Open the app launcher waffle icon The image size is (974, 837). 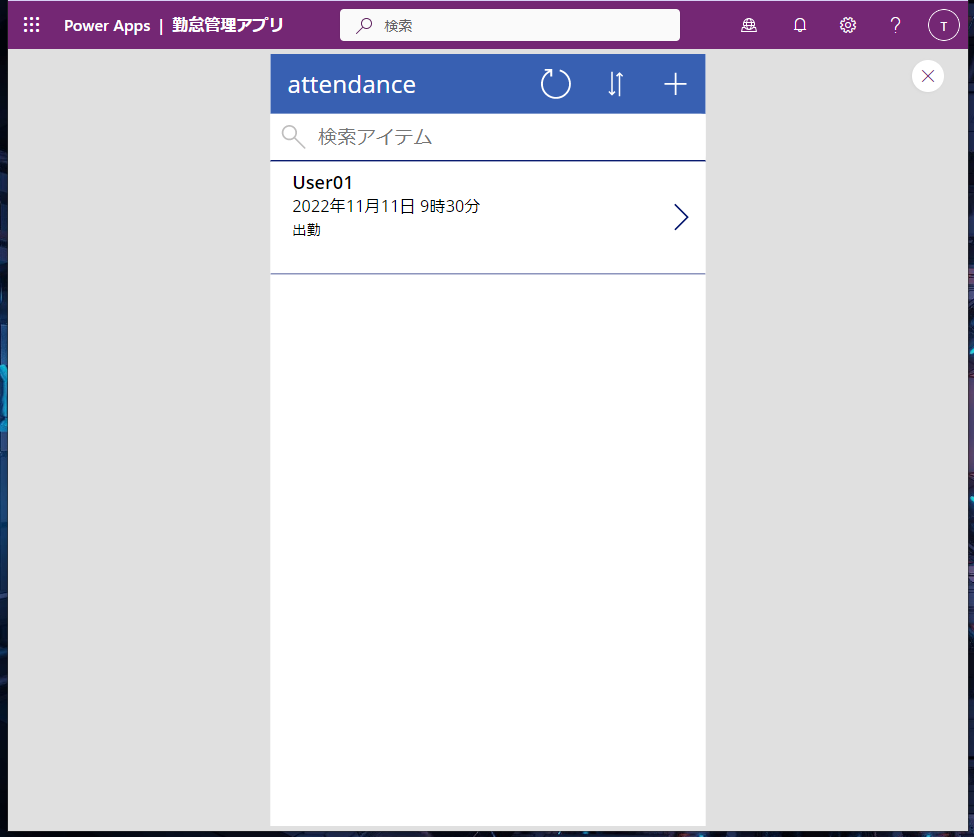[x=31, y=25]
